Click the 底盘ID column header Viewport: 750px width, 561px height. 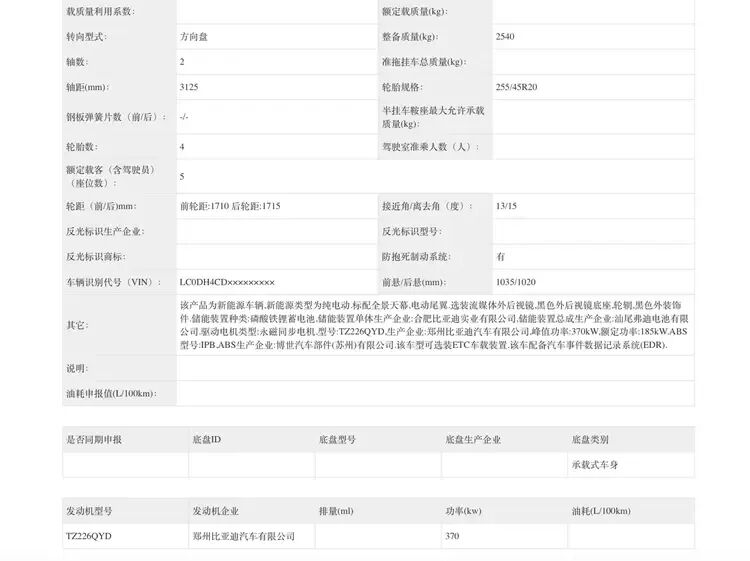click(x=207, y=439)
